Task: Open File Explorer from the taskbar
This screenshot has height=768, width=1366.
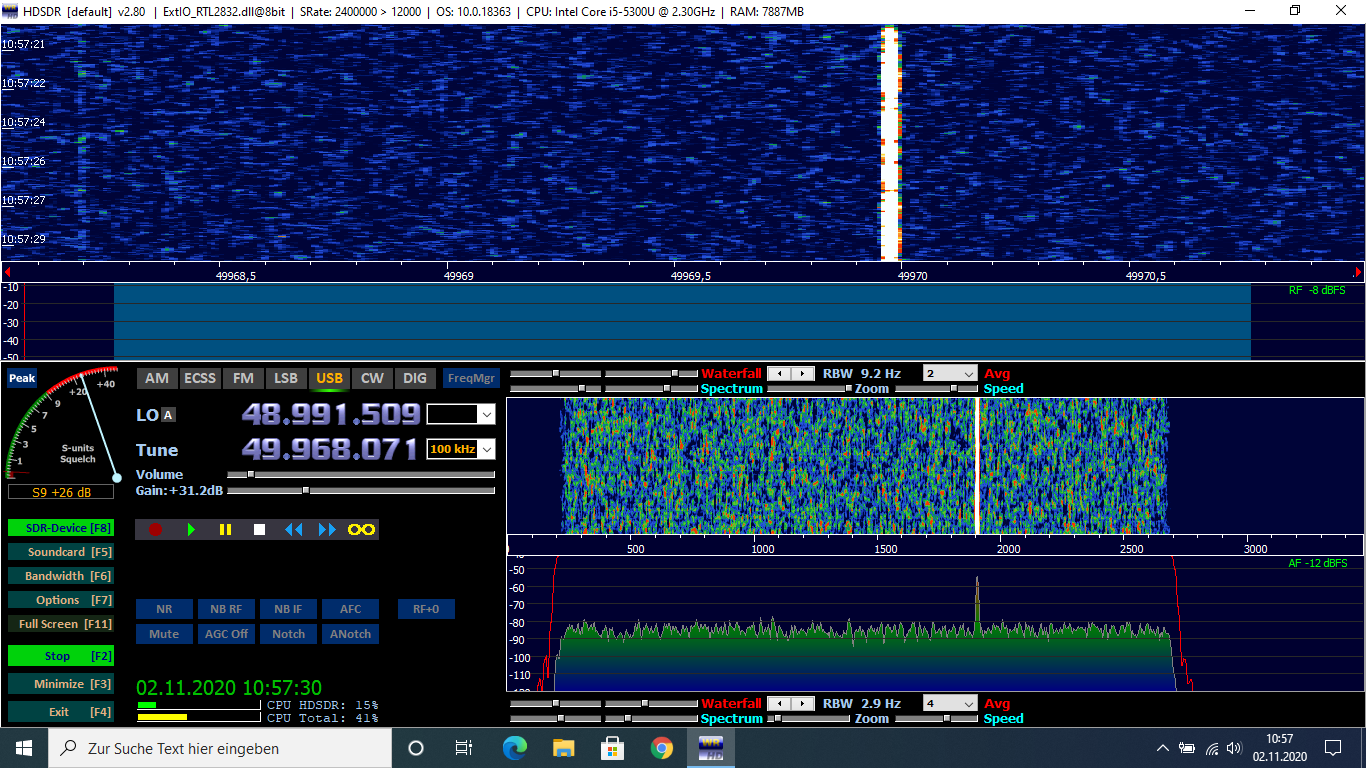Action: coord(563,748)
